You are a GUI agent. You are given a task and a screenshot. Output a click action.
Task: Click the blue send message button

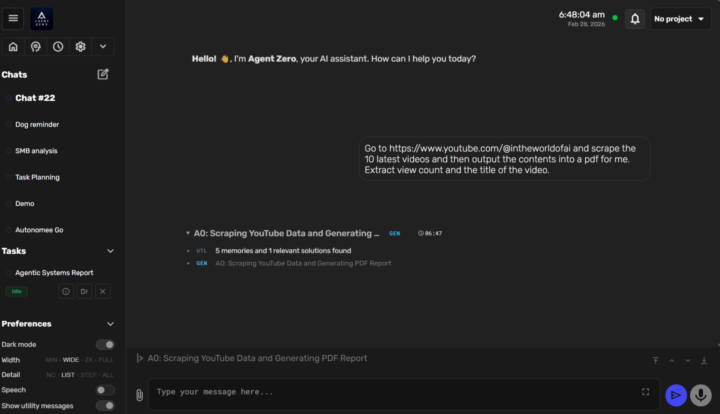tap(676, 395)
